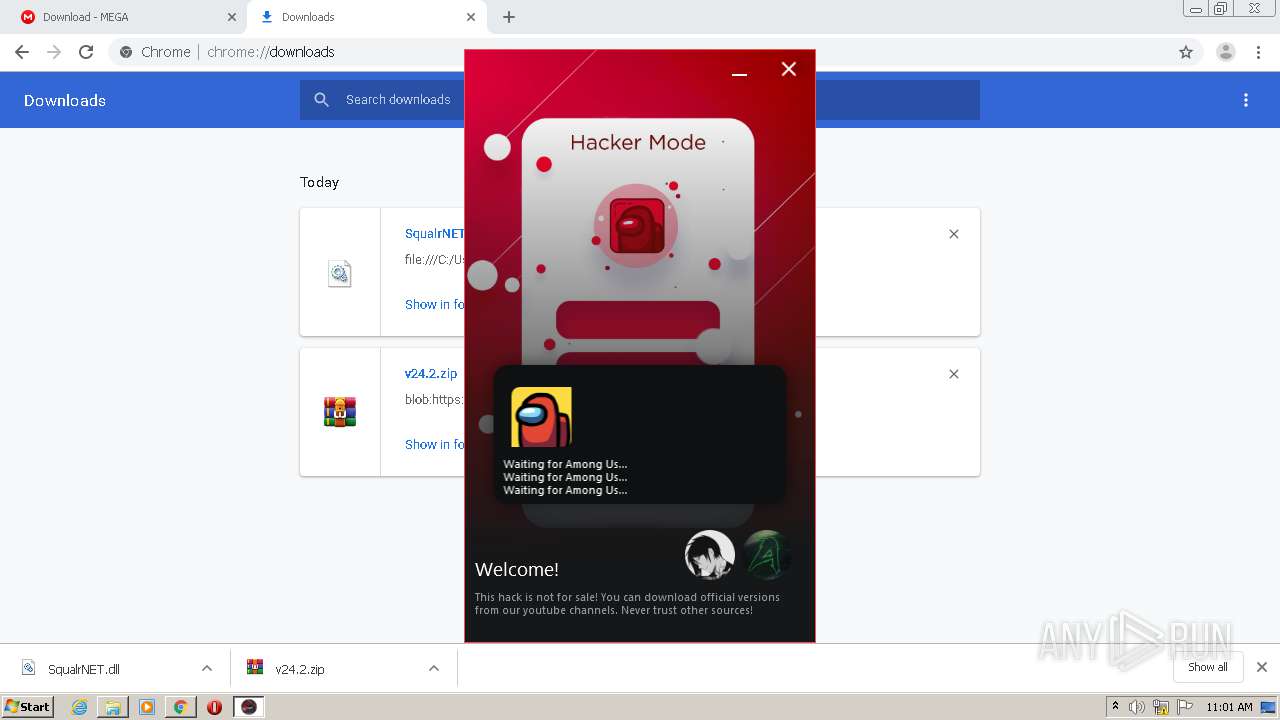Click the volume speaker tray icon
1280x720 pixels.
(x=1137, y=707)
